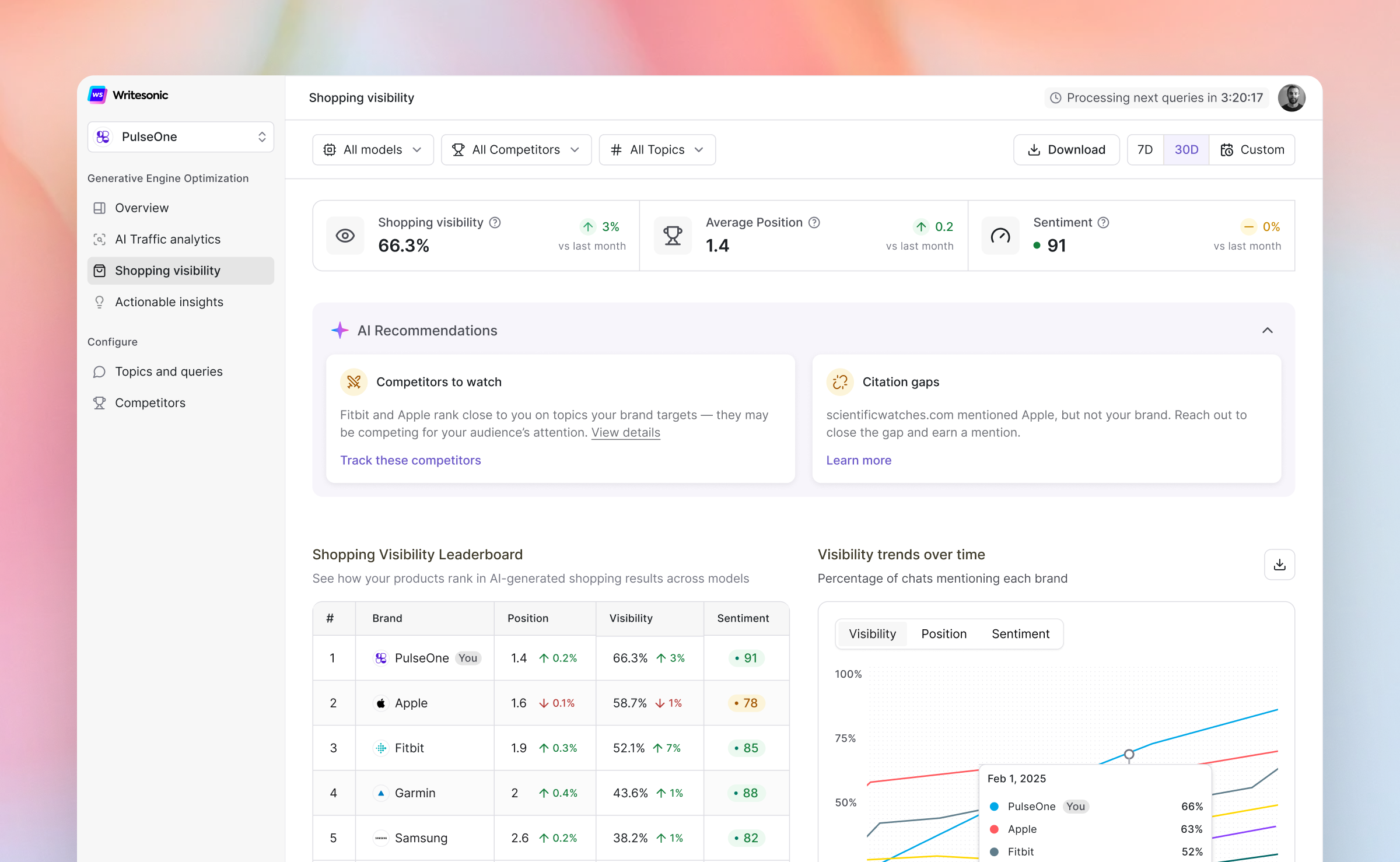Click the PulseOne data point on chart
The width and height of the screenshot is (1400, 862).
(1129, 754)
